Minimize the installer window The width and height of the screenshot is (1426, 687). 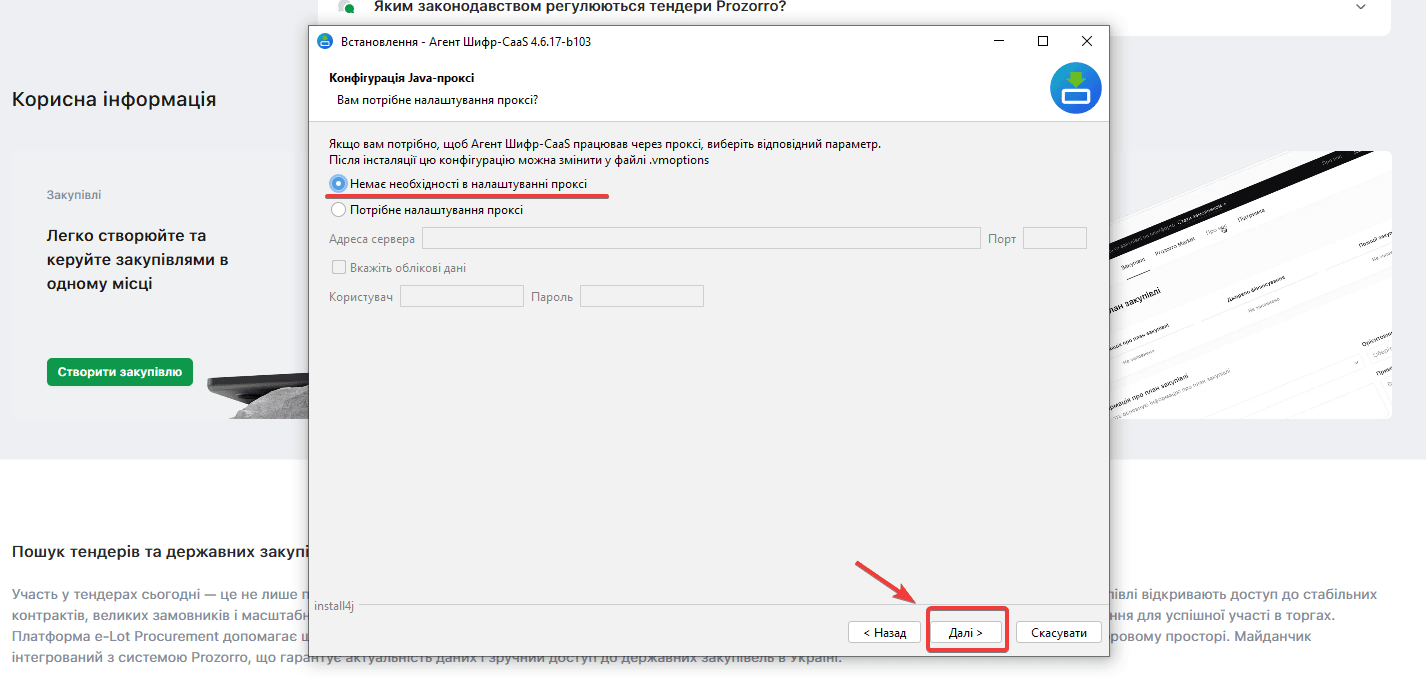[998, 41]
